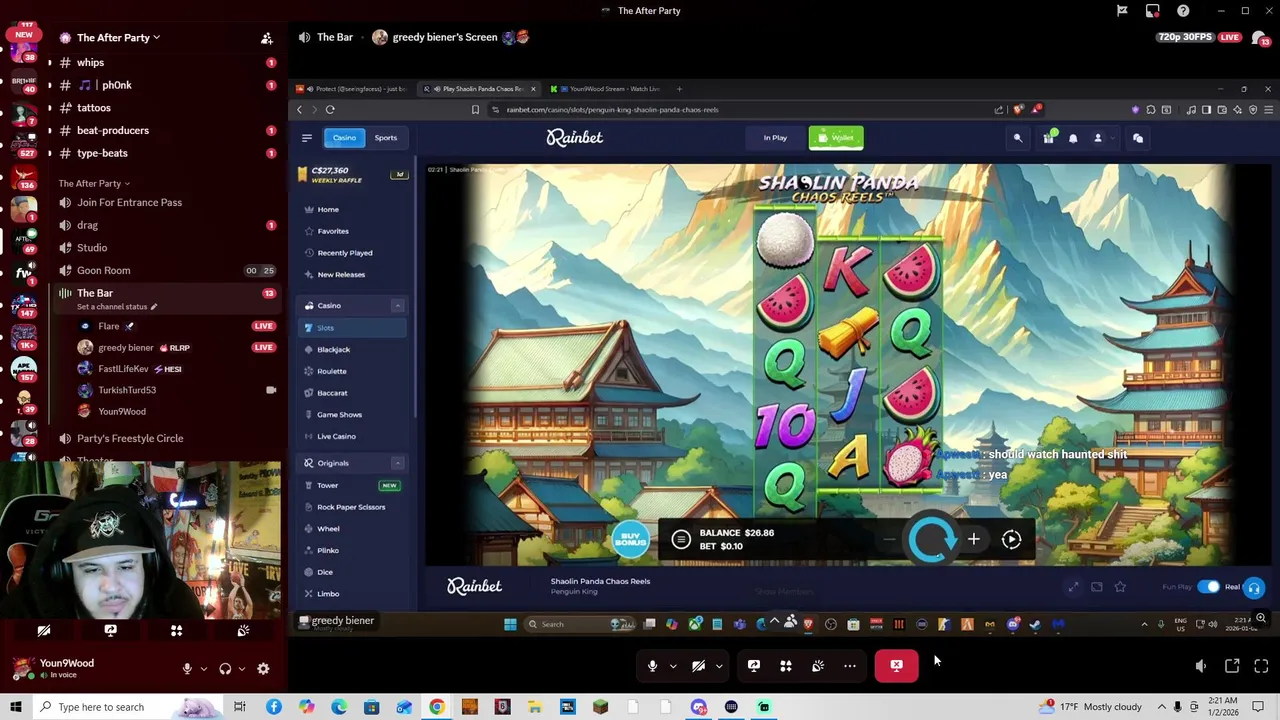Open camera options arrow in call bar
Screen dimensions: 1280x720
tap(718, 666)
